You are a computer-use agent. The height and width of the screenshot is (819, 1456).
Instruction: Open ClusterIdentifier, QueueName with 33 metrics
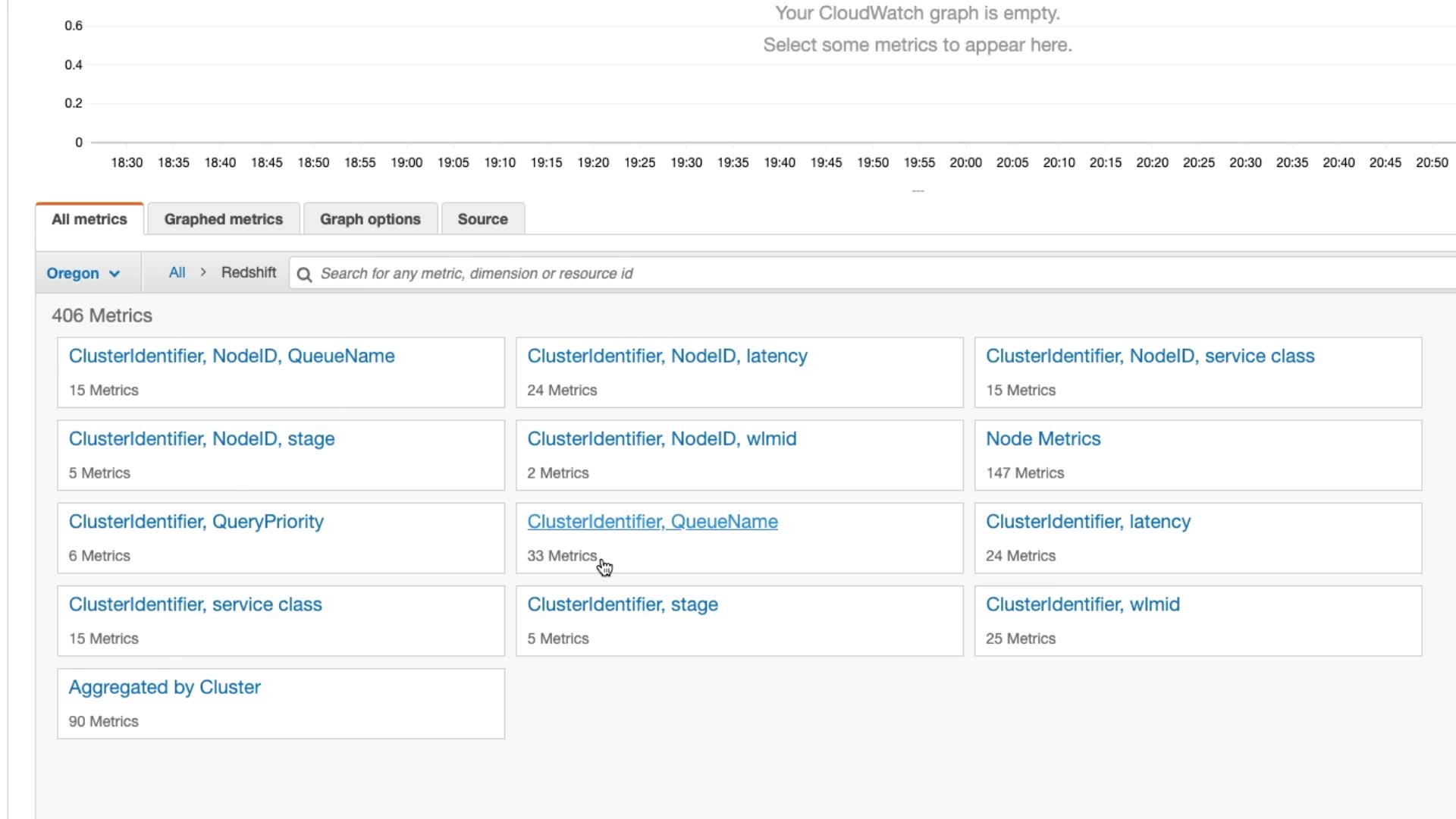652,522
